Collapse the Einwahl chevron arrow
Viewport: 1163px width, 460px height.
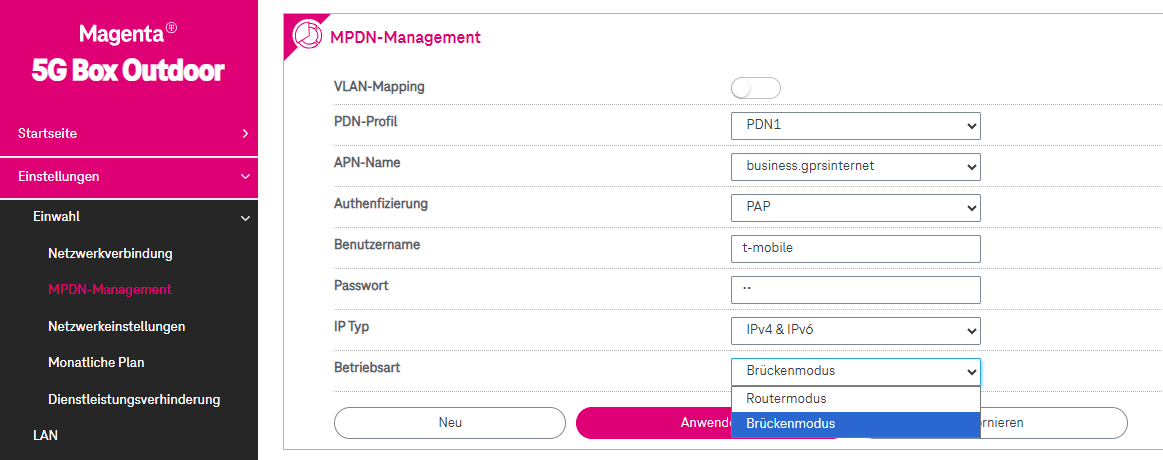pyautogui.click(x=246, y=218)
